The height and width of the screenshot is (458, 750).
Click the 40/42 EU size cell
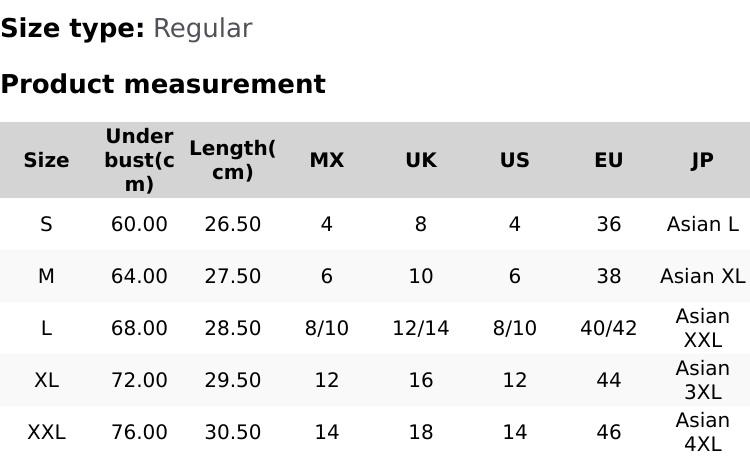pos(609,328)
